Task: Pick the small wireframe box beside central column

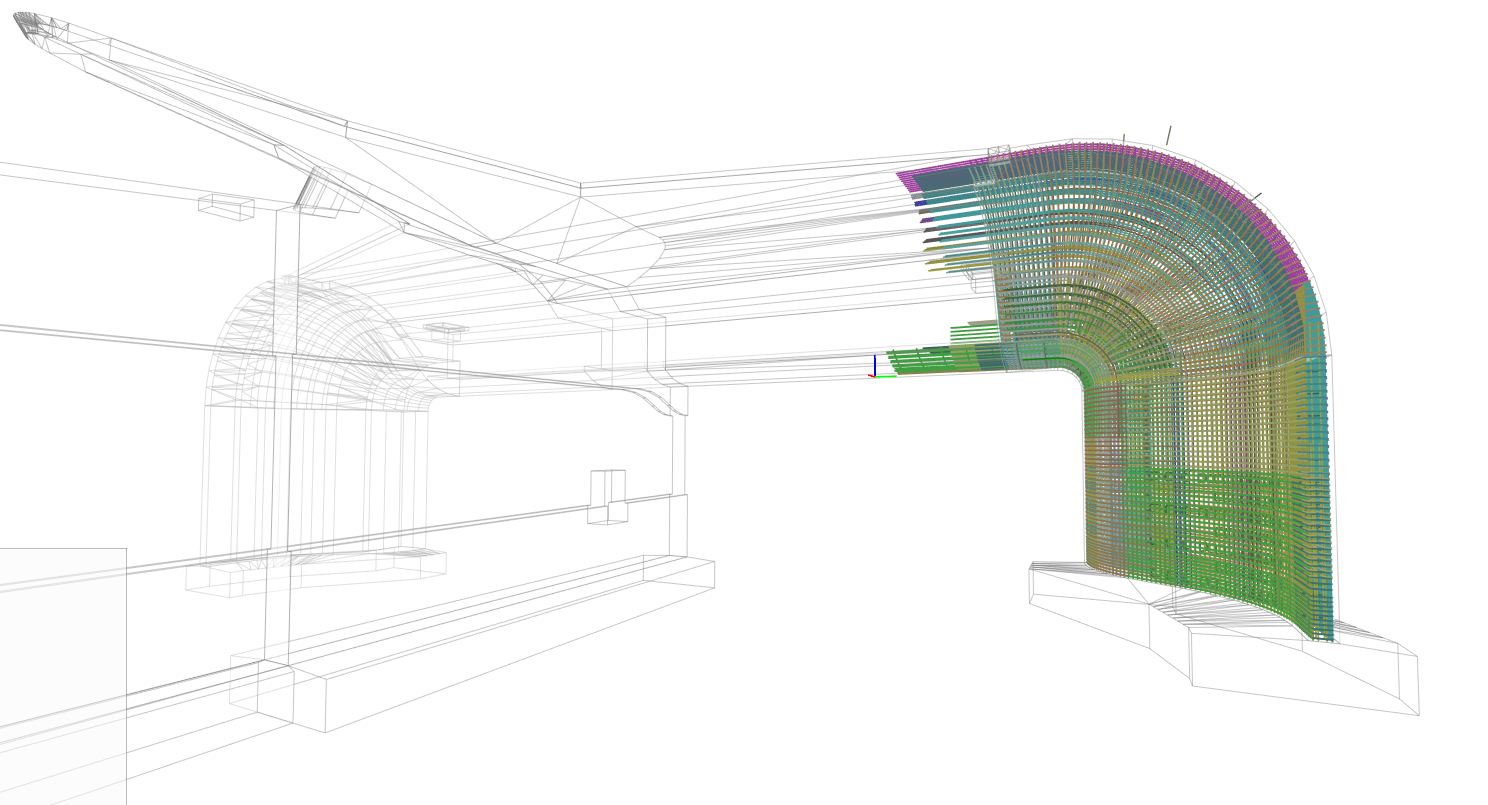Action: (607, 497)
